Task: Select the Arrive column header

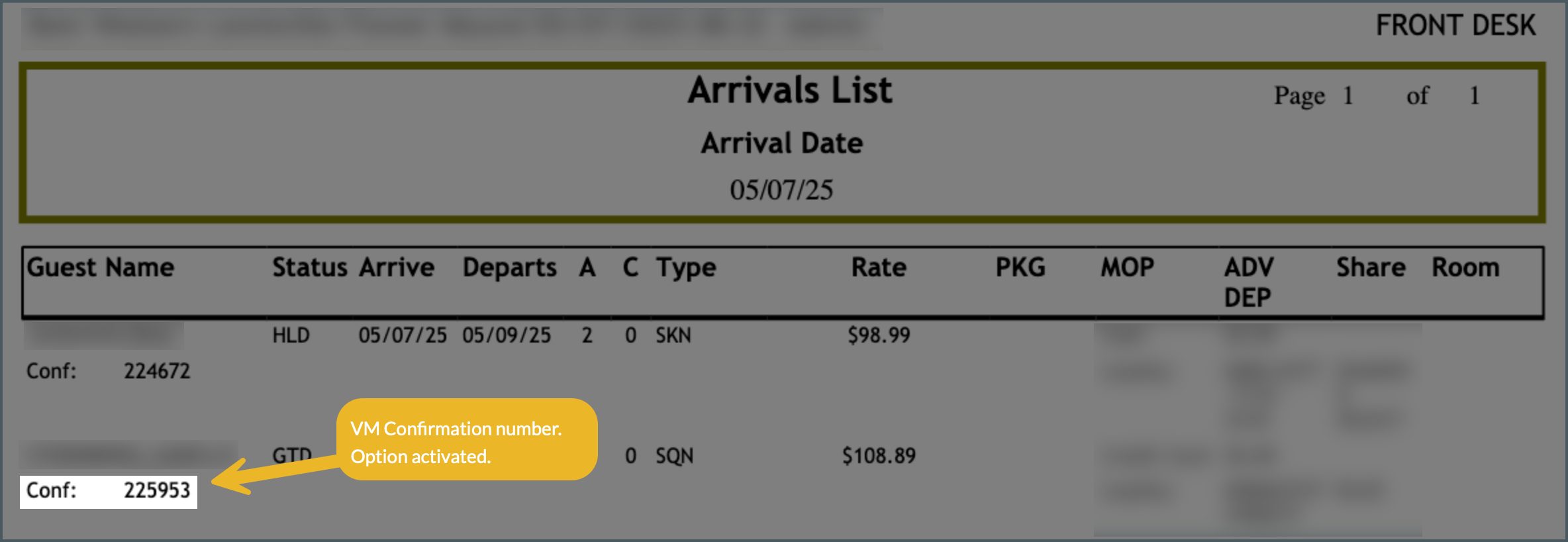Action: point(397,268)
